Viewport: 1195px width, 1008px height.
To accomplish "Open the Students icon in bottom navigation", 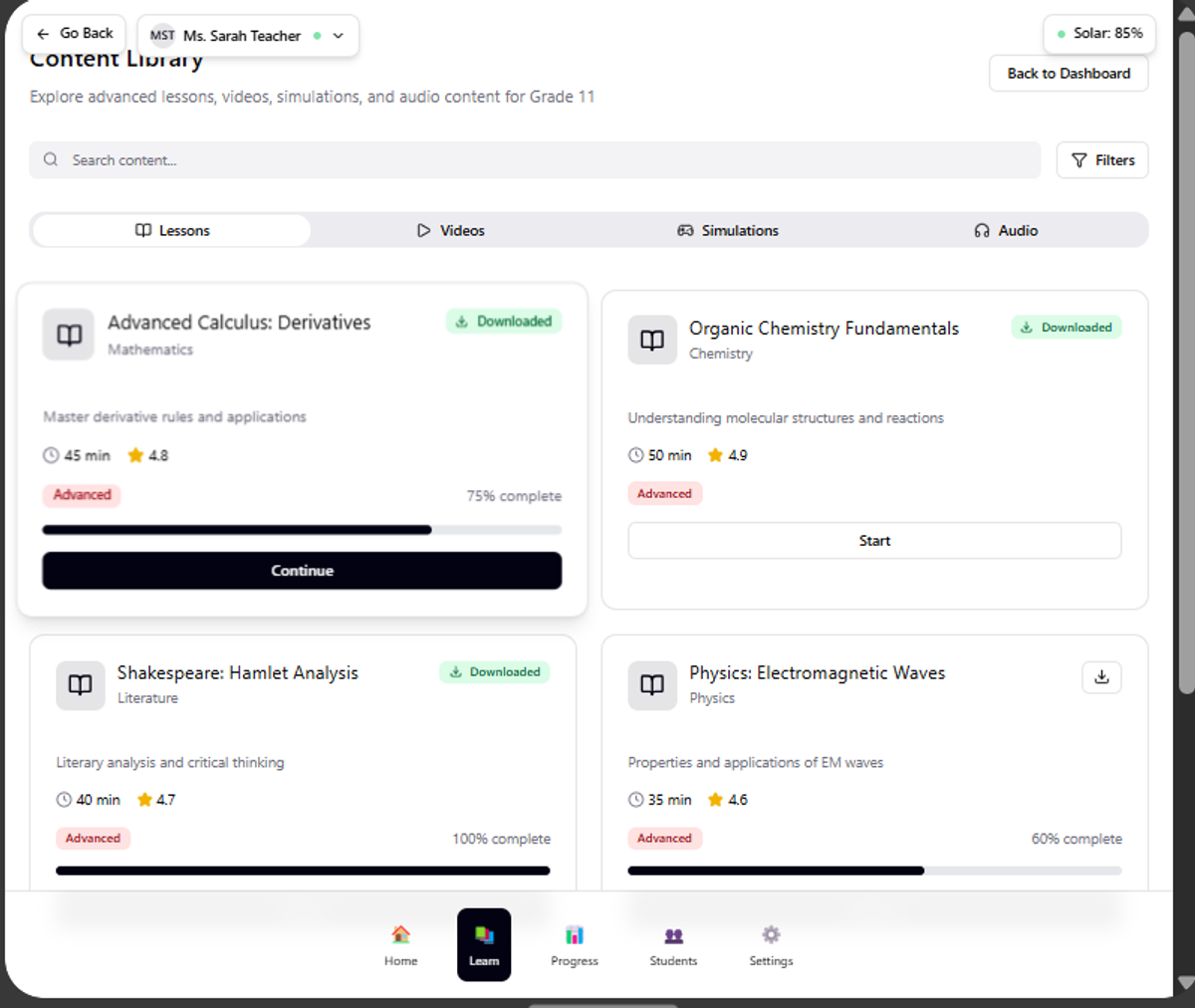I will 673,935.
